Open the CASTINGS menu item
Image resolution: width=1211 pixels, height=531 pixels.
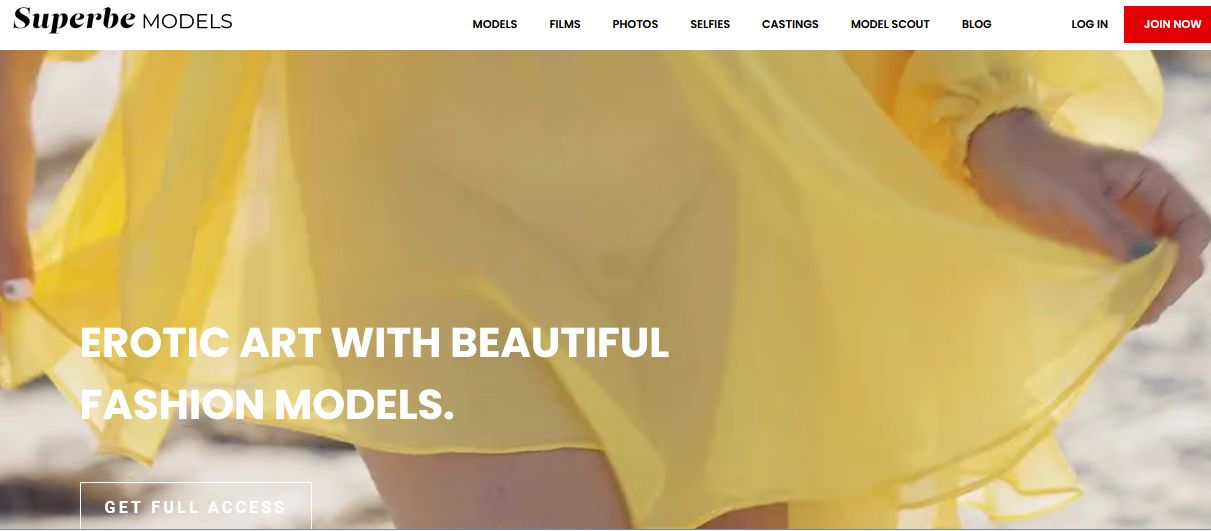coord(790,24)
